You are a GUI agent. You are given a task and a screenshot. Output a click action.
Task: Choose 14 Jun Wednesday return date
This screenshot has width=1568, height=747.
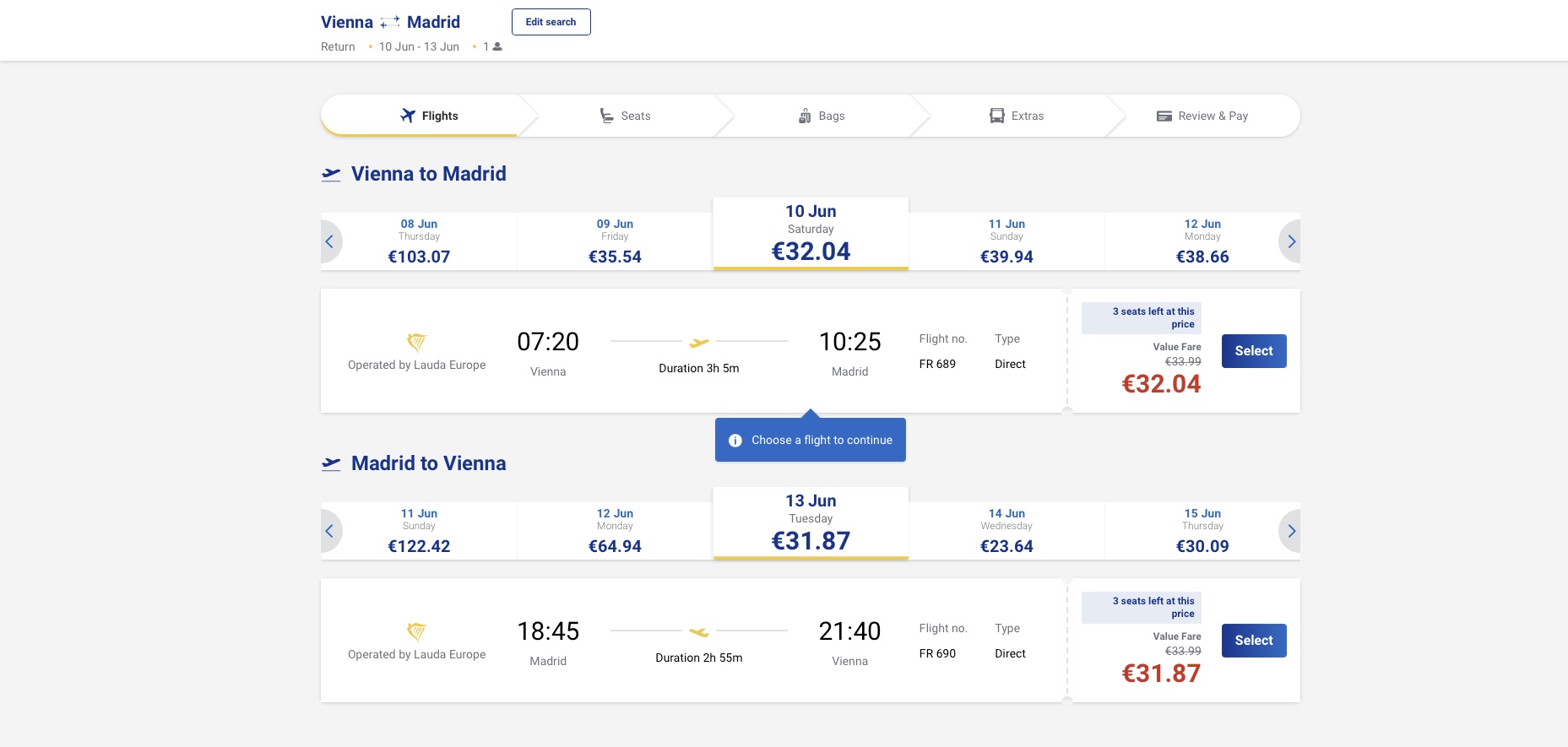click(1006, 531)
